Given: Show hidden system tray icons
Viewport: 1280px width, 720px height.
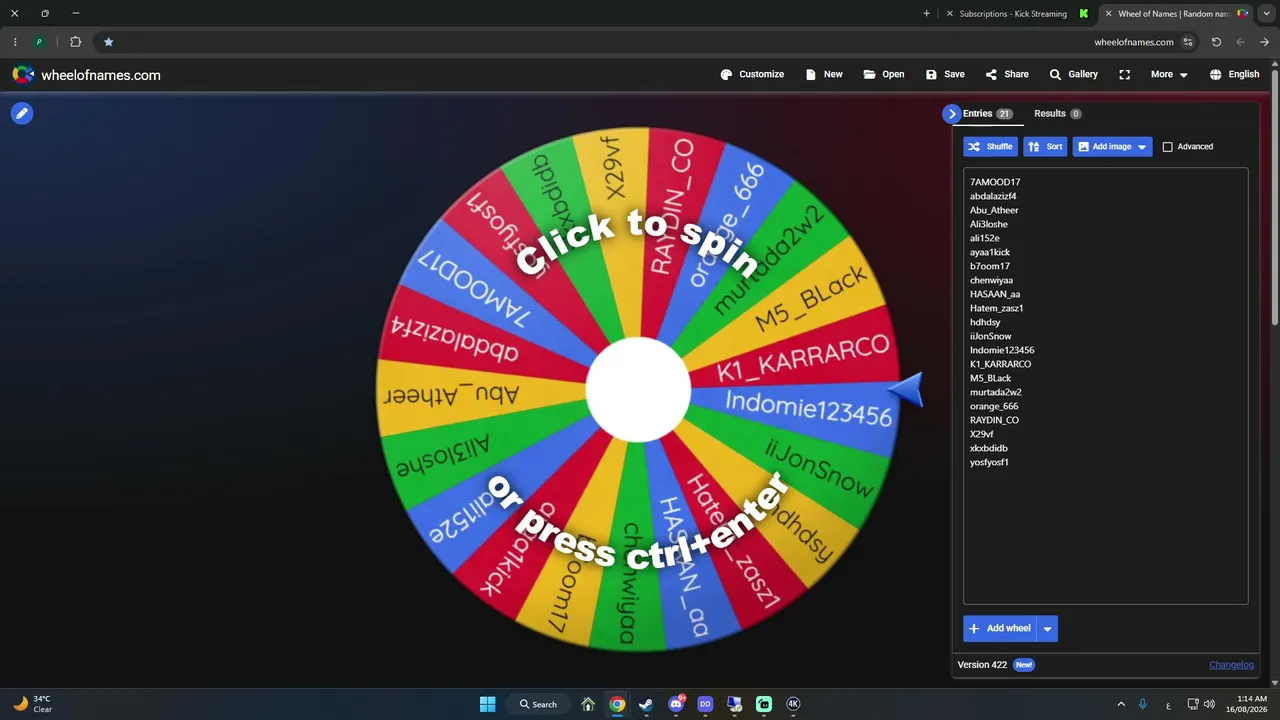Looking at the screenshot, I should click(x=1121, y=704).
